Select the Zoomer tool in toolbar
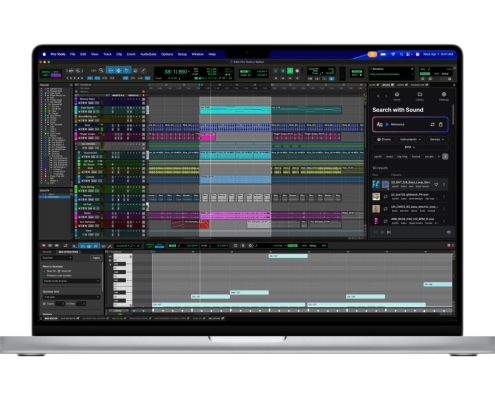This screenshot has width=495, height=400. pos(101,71)
